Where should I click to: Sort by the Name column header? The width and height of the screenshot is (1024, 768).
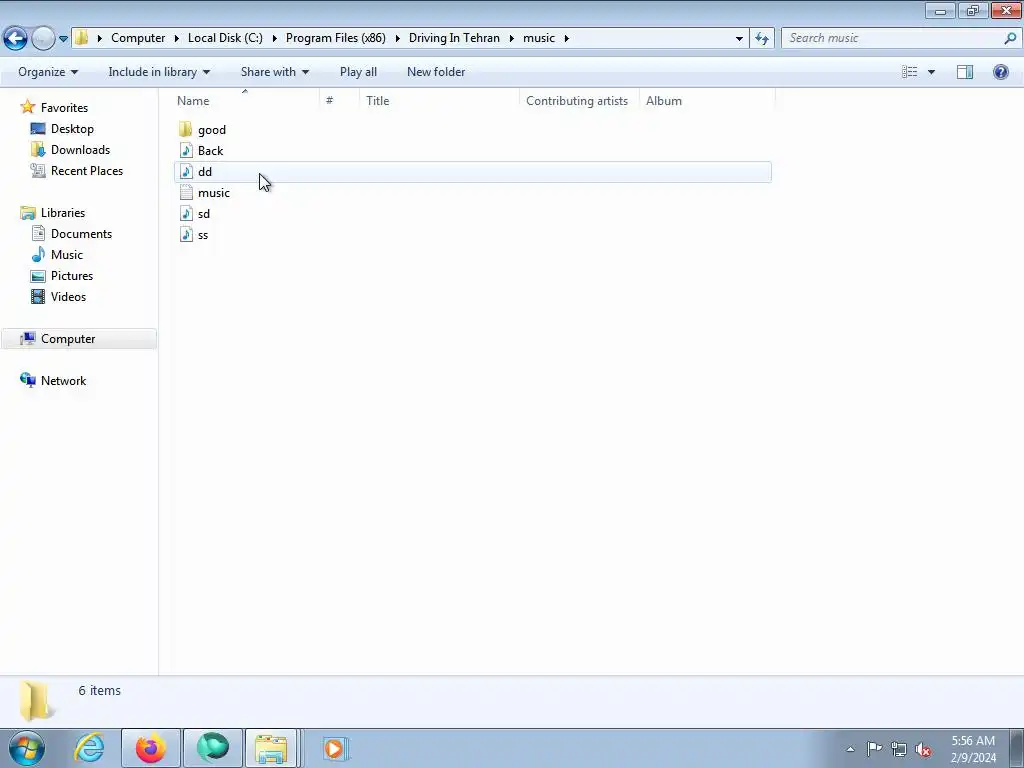tap(248, 101)
